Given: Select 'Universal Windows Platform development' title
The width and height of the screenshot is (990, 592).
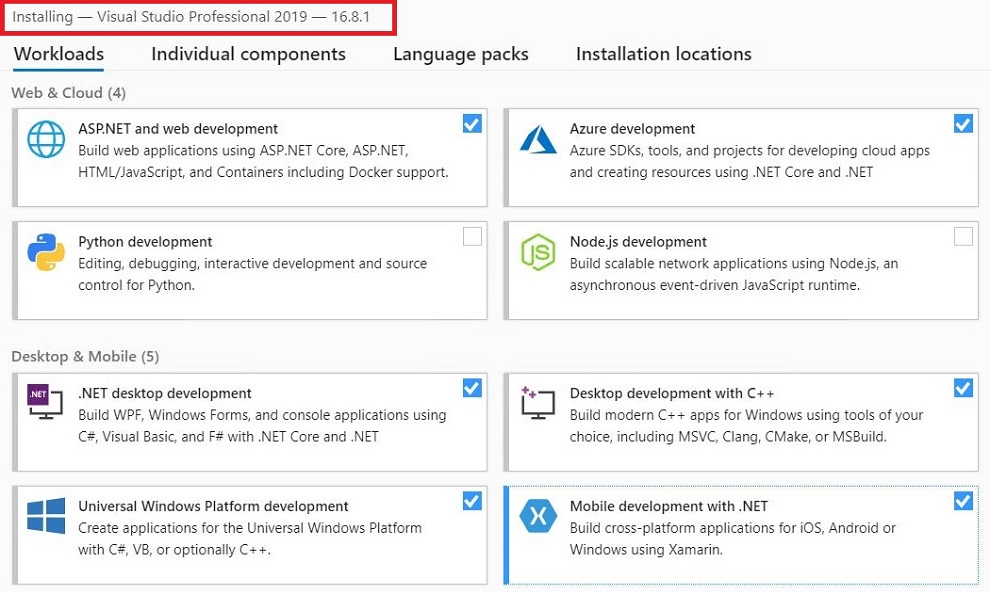Looking at the screenshot, I should (213, 506).
